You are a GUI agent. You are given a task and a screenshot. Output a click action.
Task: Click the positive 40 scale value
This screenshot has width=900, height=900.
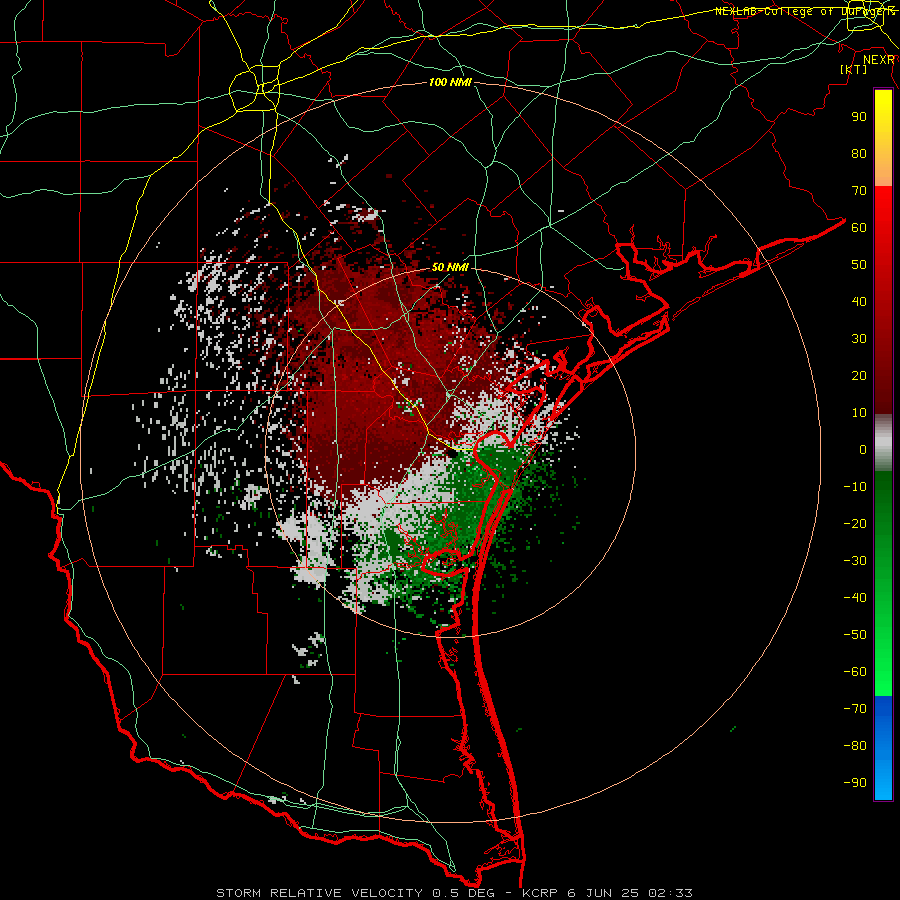coord(859,302)
